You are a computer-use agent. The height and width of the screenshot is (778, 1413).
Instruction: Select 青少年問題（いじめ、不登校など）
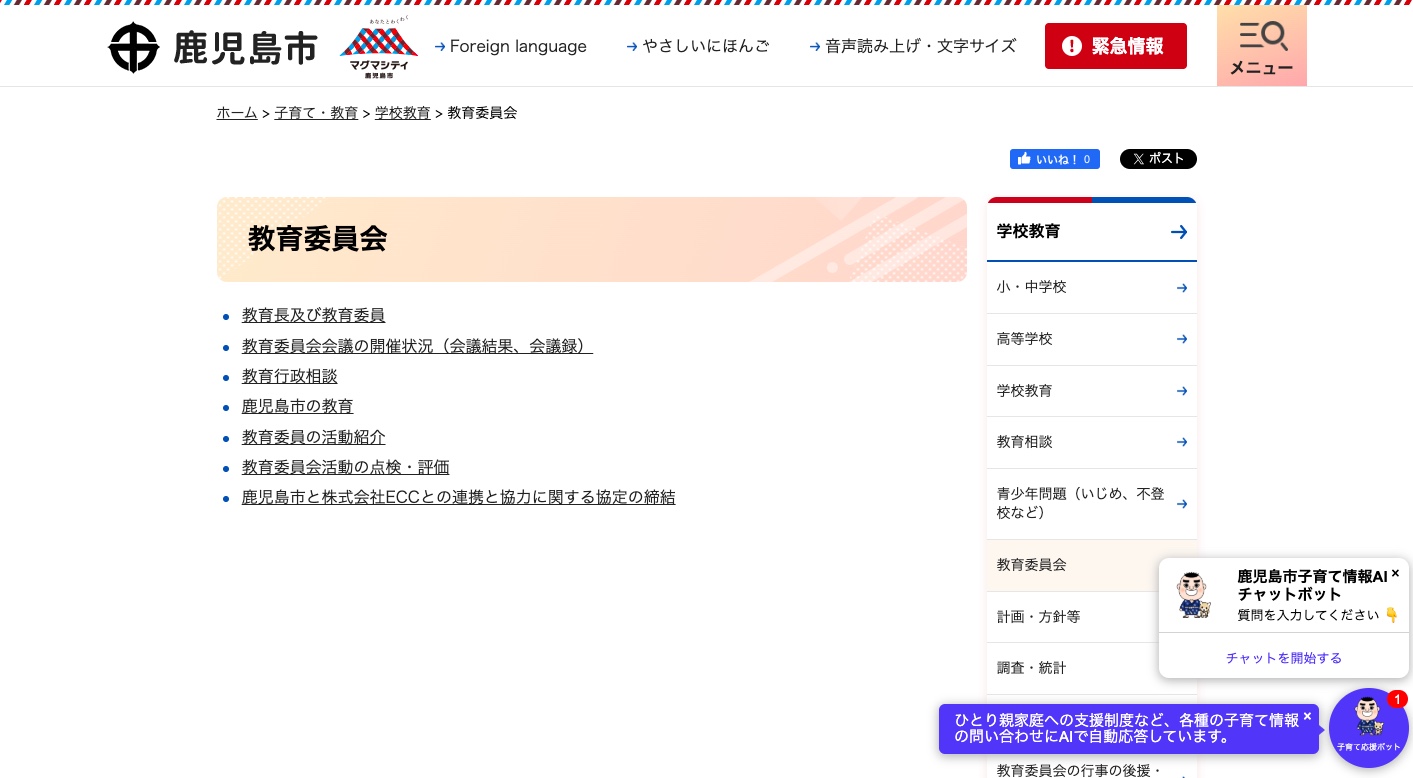(x=1080, y=503)
